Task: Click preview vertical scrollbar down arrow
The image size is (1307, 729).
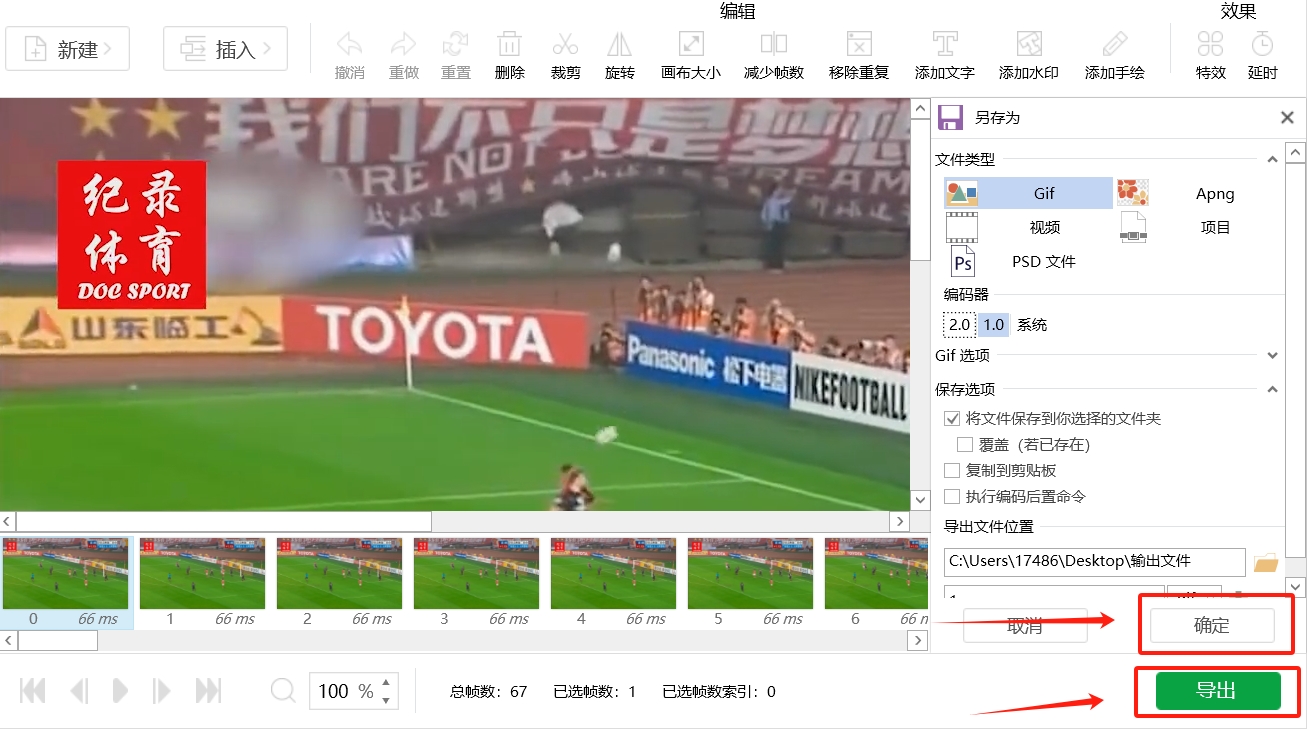Action: pos(920,500)
